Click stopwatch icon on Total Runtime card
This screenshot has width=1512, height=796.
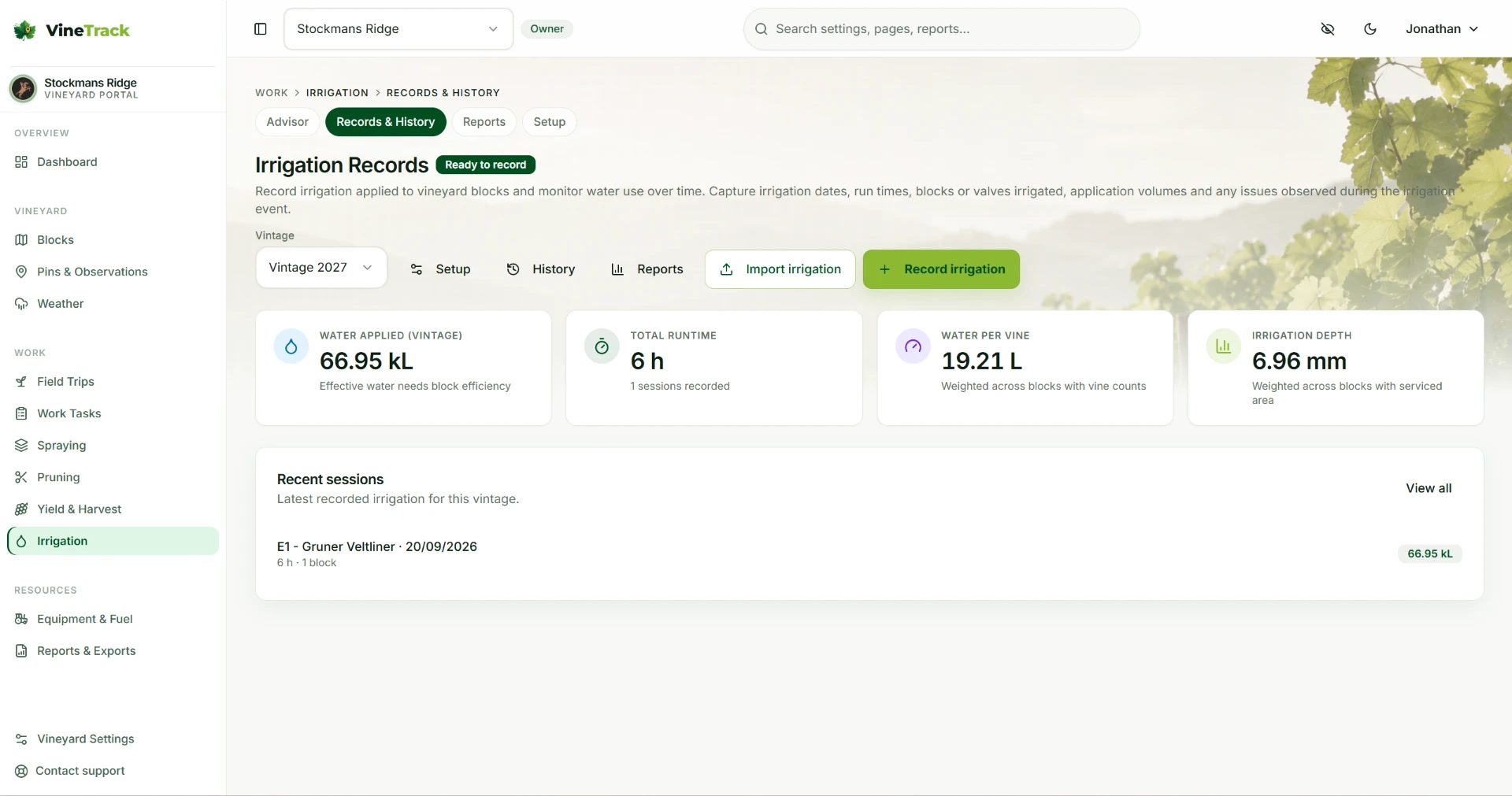[x=602, y=346]
